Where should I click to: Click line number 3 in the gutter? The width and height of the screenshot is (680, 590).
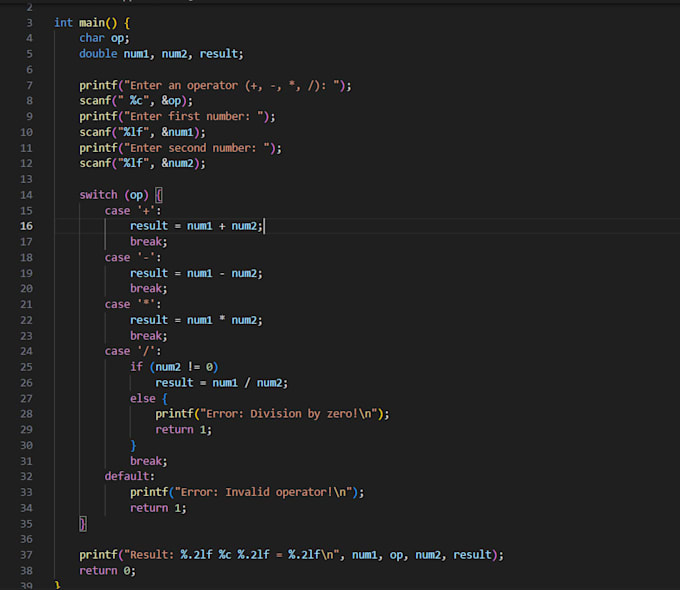tap(29, 23)
